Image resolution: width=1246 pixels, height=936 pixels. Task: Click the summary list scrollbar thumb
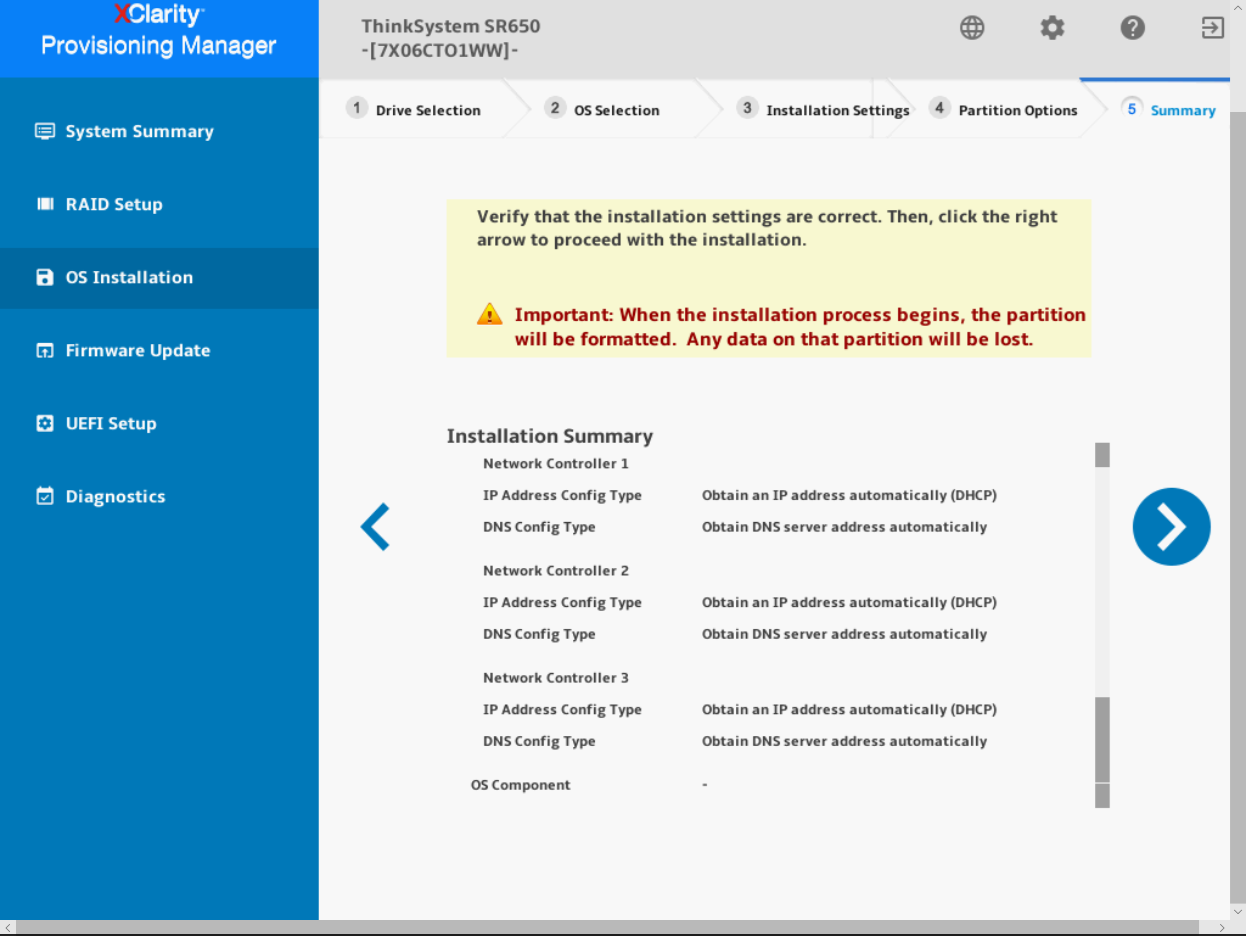point(1102,740)
